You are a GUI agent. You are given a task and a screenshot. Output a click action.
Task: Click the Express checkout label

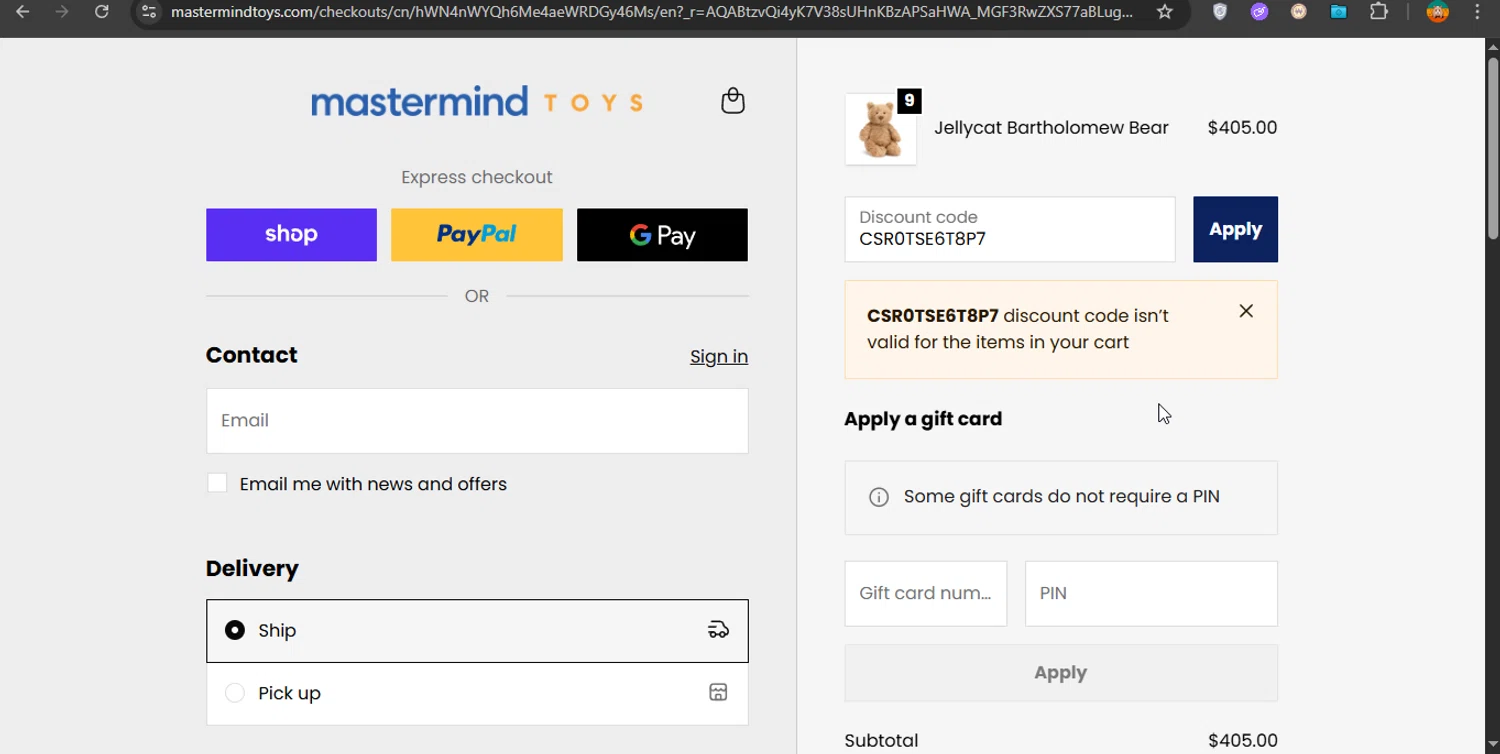pyautogui.click(x=477, y=177)
